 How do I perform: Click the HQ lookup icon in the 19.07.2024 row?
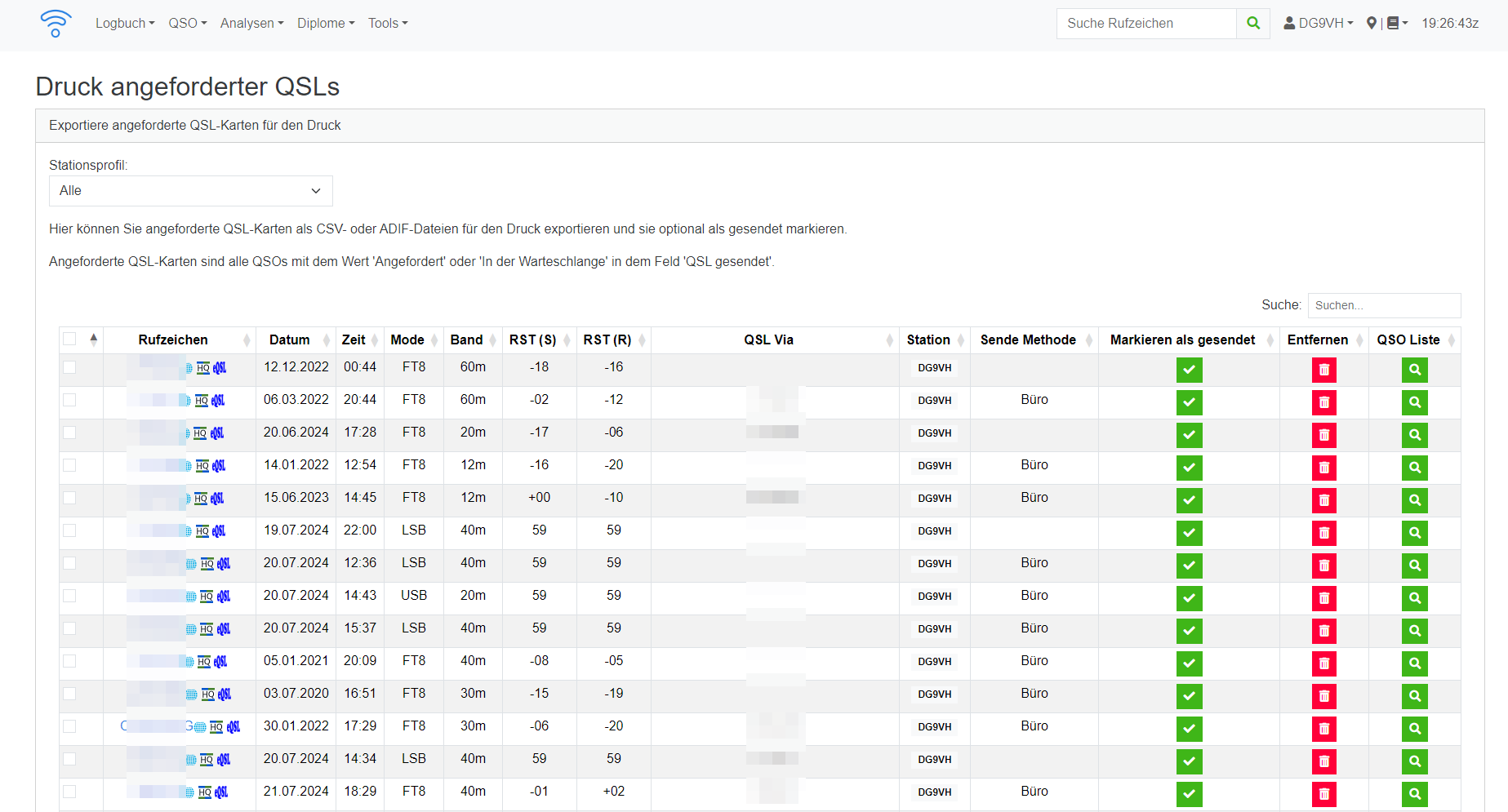point(202,531)
